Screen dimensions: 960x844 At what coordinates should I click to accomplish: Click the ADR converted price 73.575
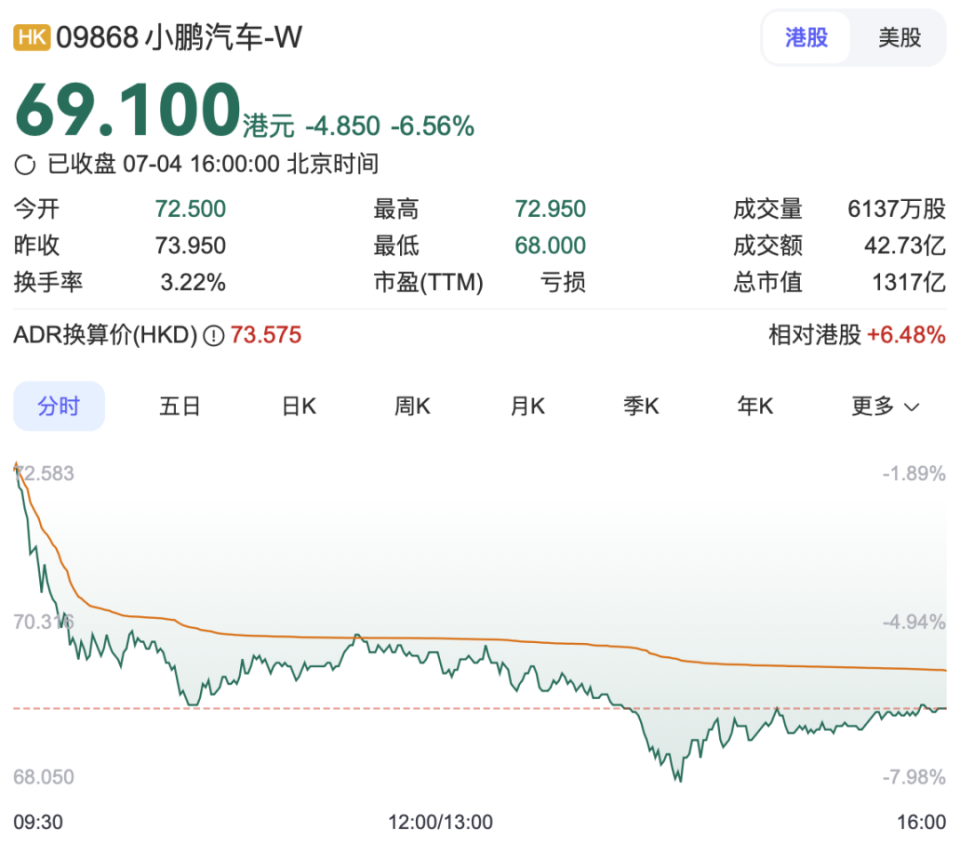[266, 335]
